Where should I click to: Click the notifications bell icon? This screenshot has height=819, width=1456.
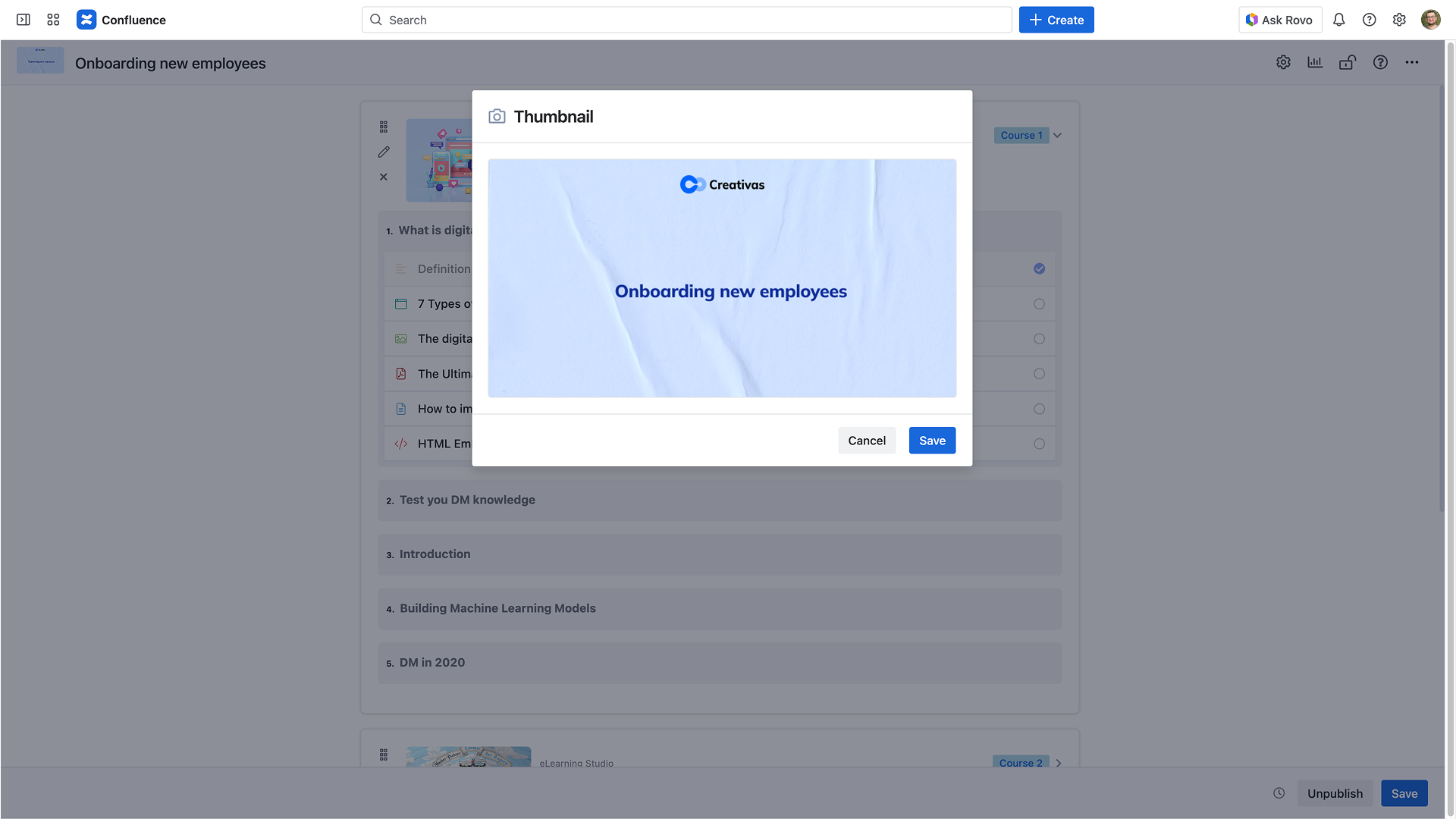coord(1338,20)
